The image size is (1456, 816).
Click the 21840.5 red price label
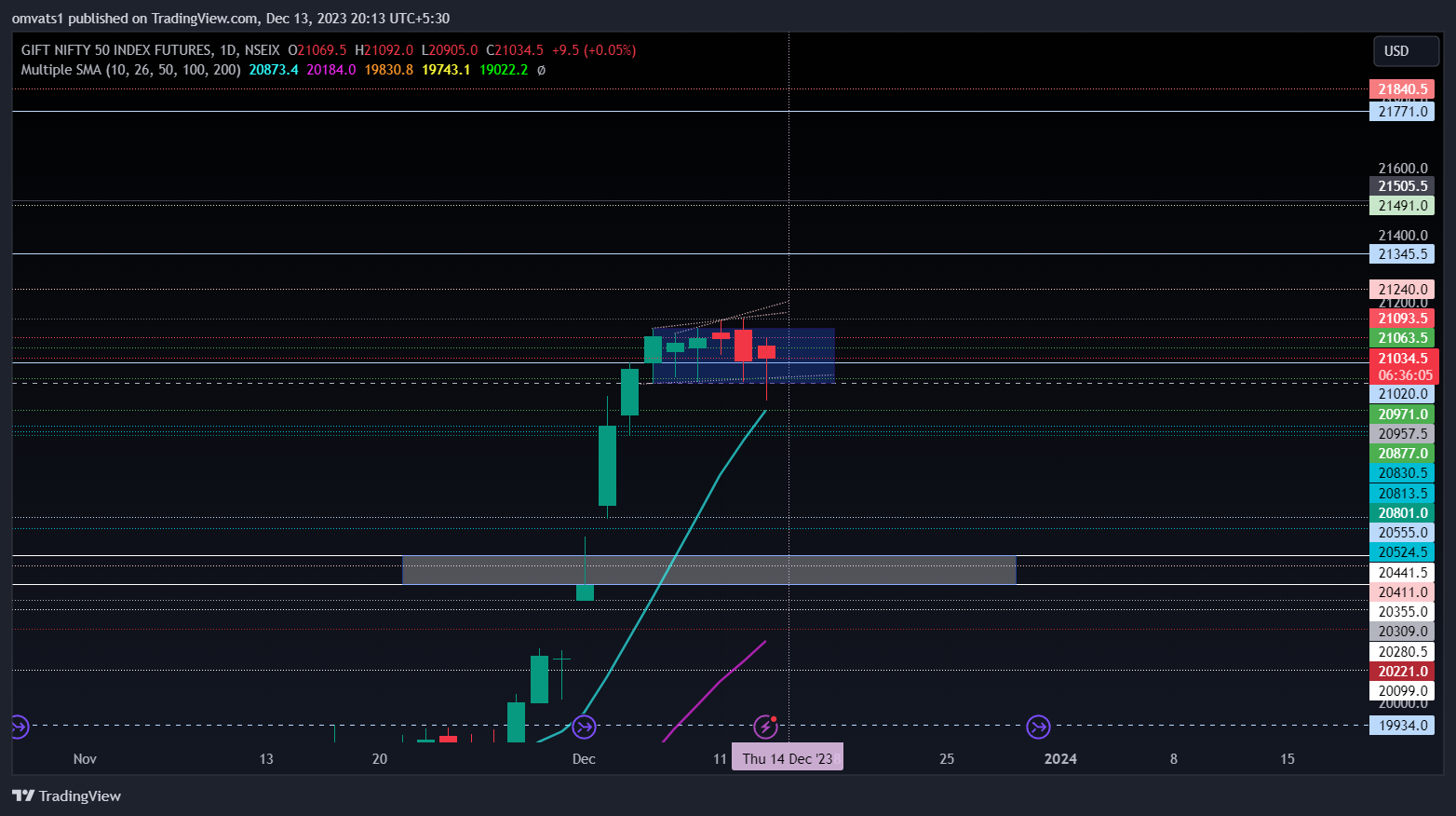(1402, 89)
